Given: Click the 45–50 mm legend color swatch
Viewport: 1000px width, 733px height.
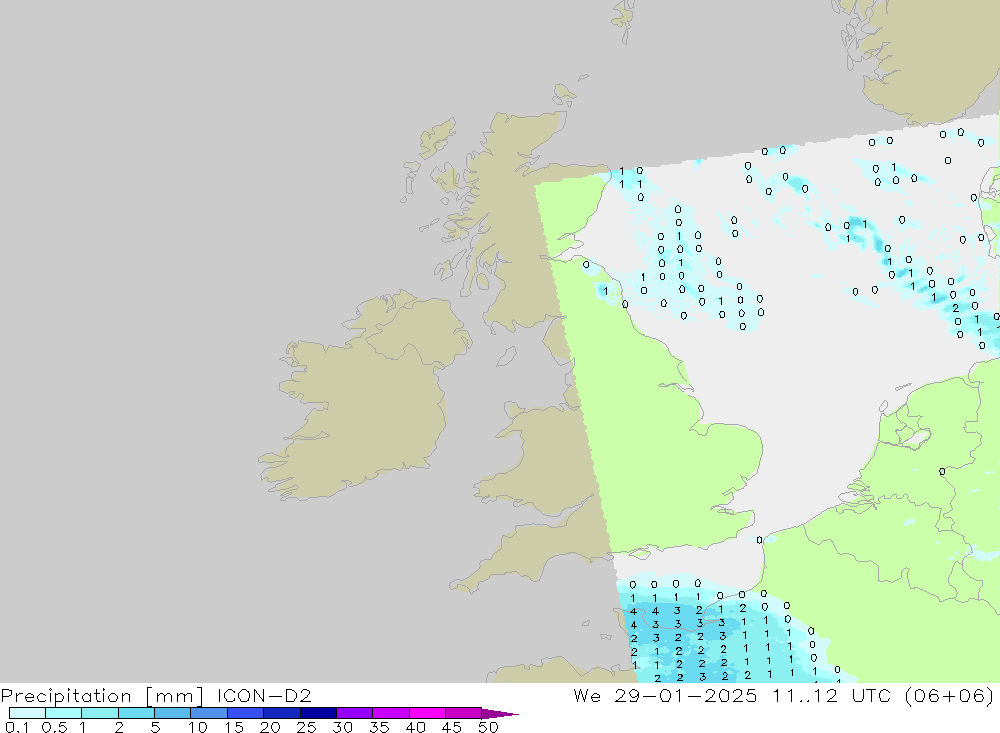Looking at the screenshot, I should (x=464, y=713).
